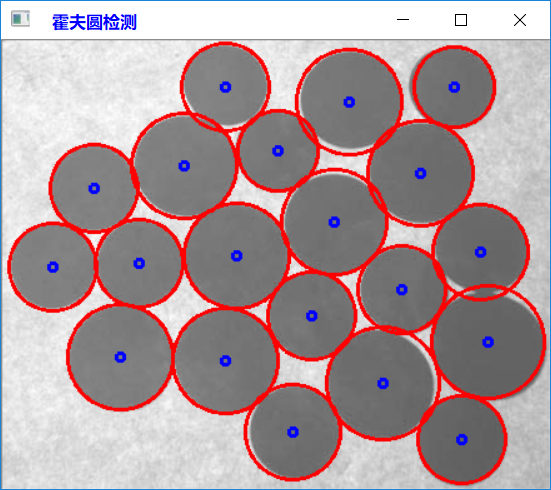Screen dimensions: 551x490
Task: Maximize the 霍夫圆检测 window
Action: pos(461,20)
